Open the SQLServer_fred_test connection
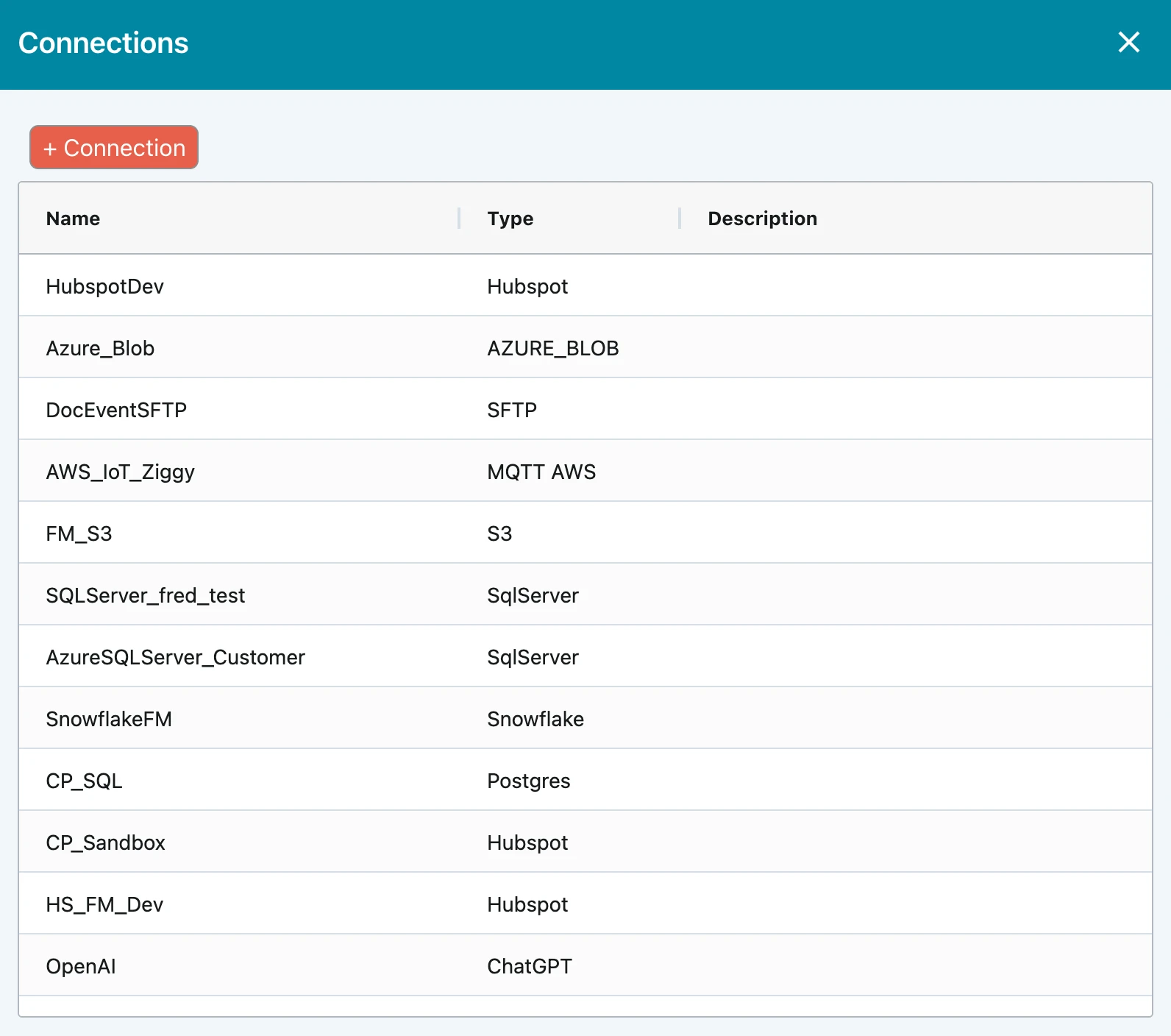The width and height of the screenshot is (1171, 1036). click(145, 595)
